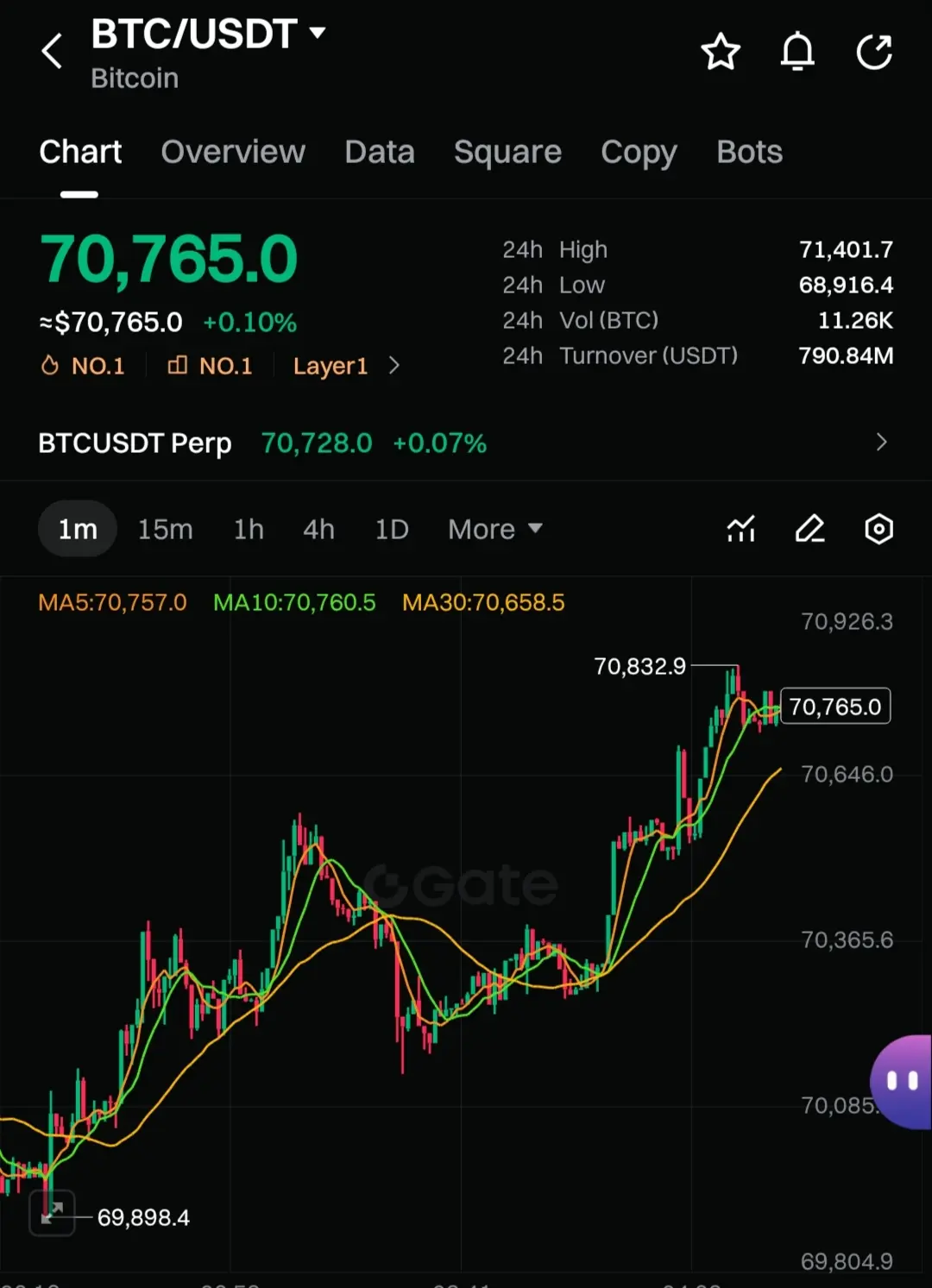Image resolution: width=932 pixels, height=1288 pixels.
Task: Tap the 69,804.9 price axis label
Action: click(847, 1261)
